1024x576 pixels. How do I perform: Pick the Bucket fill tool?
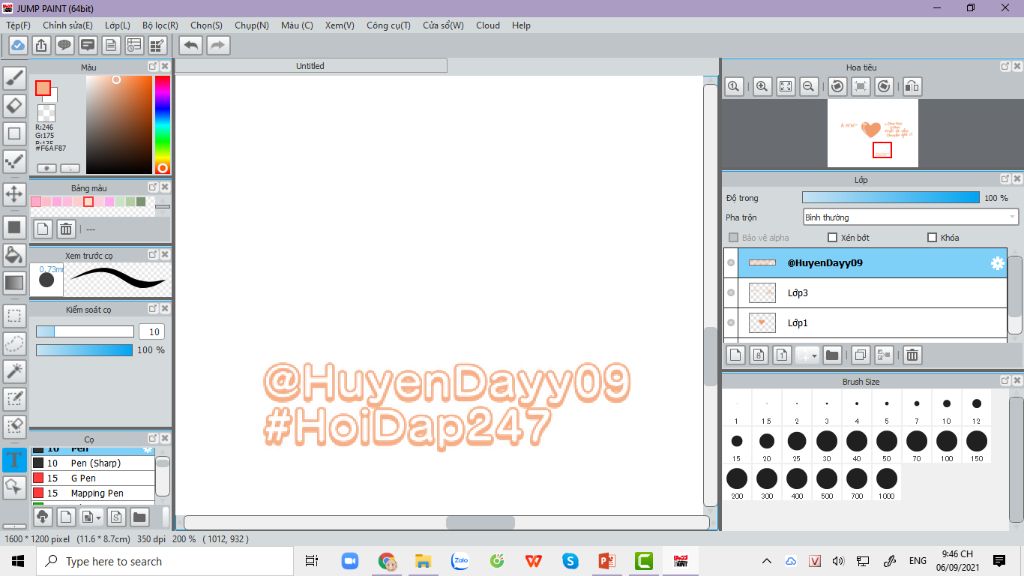[x=14, y=255]
